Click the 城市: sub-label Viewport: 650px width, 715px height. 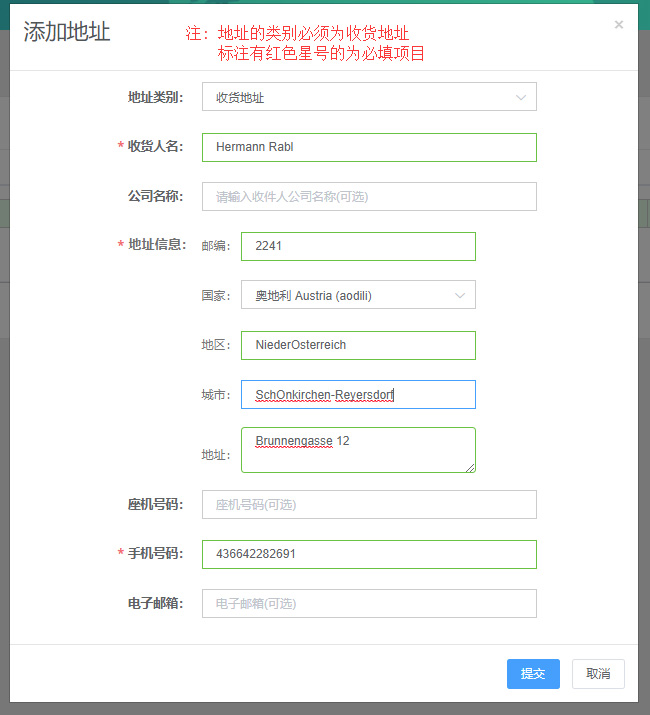[x=216, y=395]
